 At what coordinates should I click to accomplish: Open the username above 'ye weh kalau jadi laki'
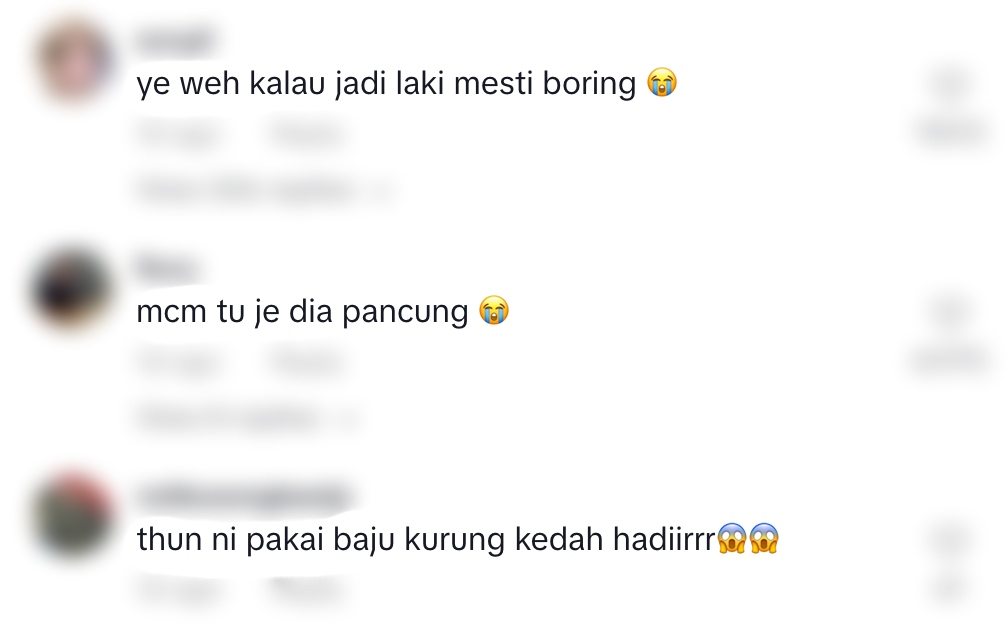point(174,40)
